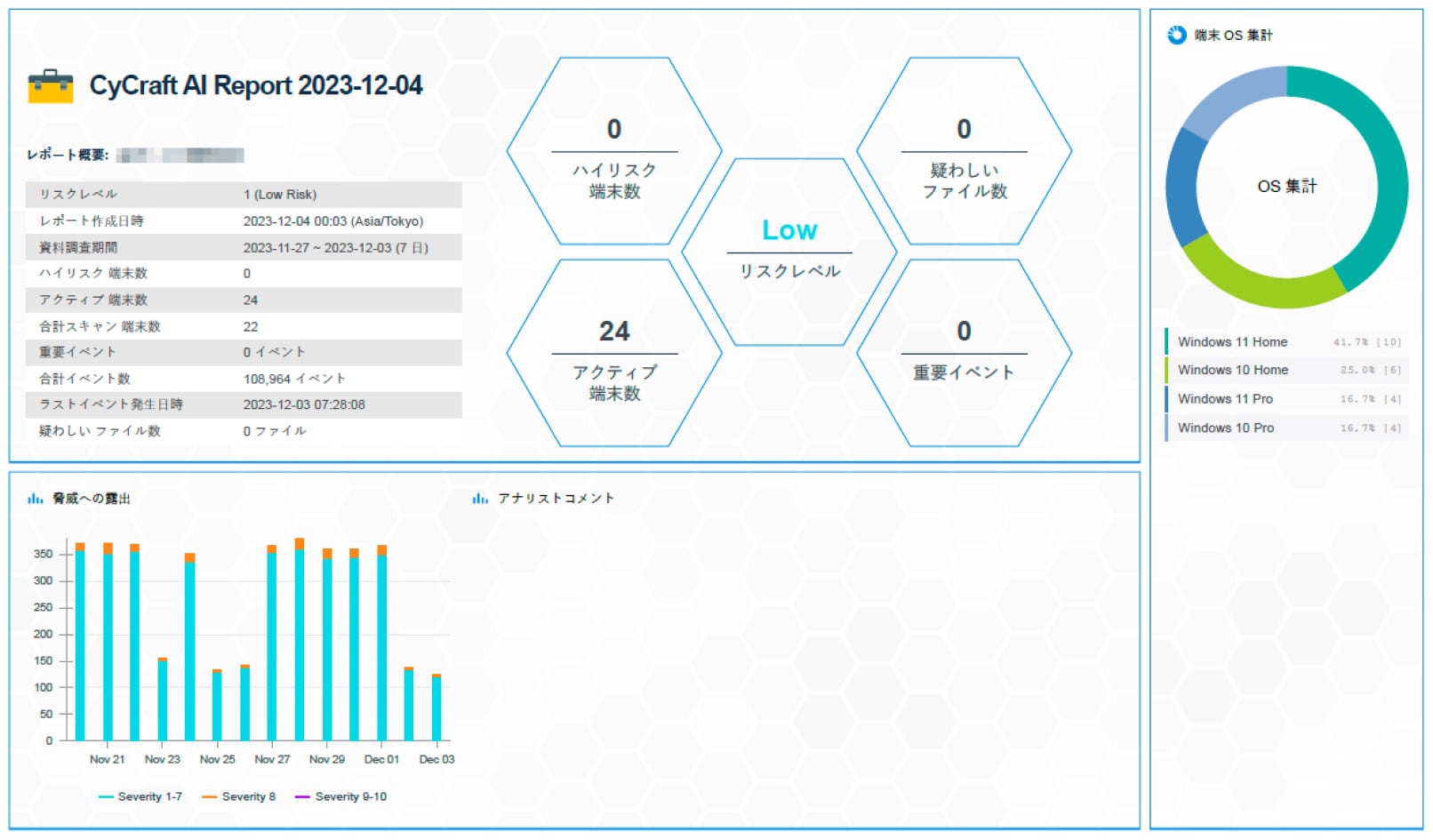The width and height of the screenshot is (1433, 840).
Task: Click the Nov 21 bar in chart
Action: 108,641
